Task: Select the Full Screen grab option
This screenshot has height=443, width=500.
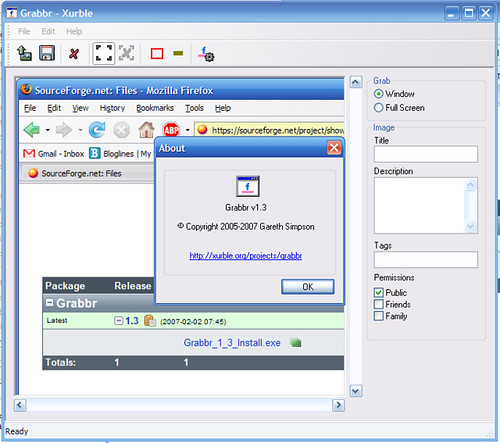Action: (x=378, y=108)
